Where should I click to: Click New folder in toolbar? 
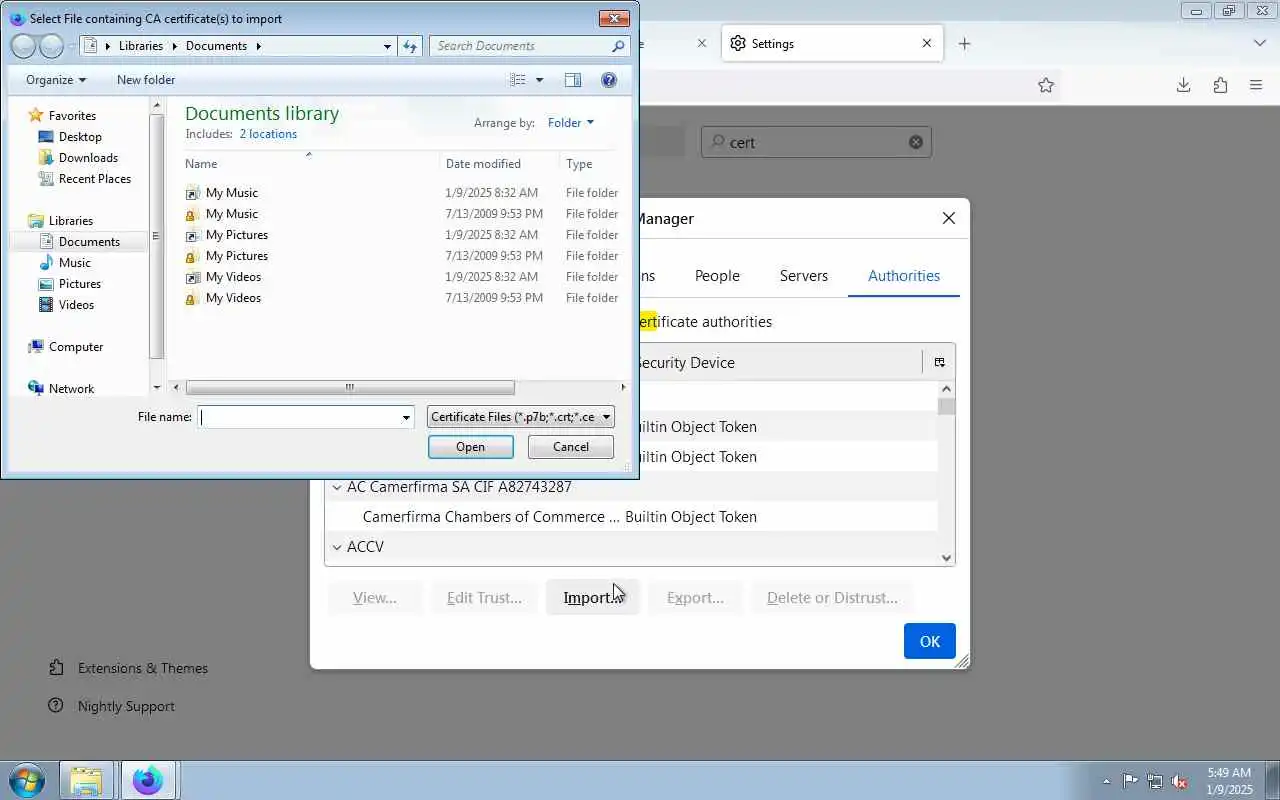click(x=146, y=80)
